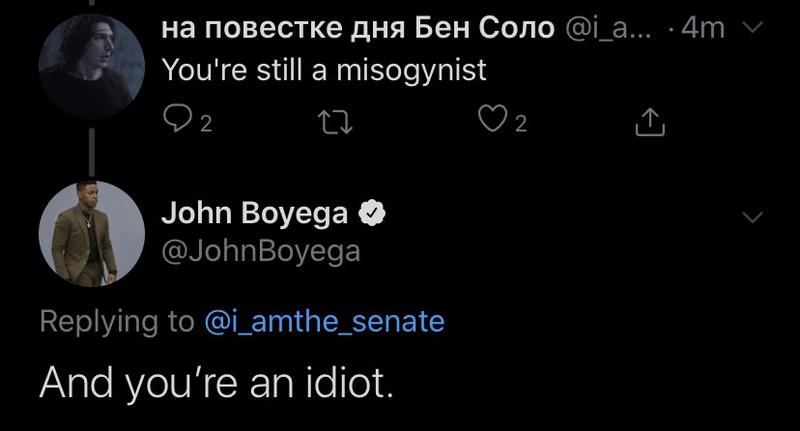Image resolution: width=800 pixels, height=431 pixels.
Task: Tap the share icon under the first tweet
Action: [650, 122]
